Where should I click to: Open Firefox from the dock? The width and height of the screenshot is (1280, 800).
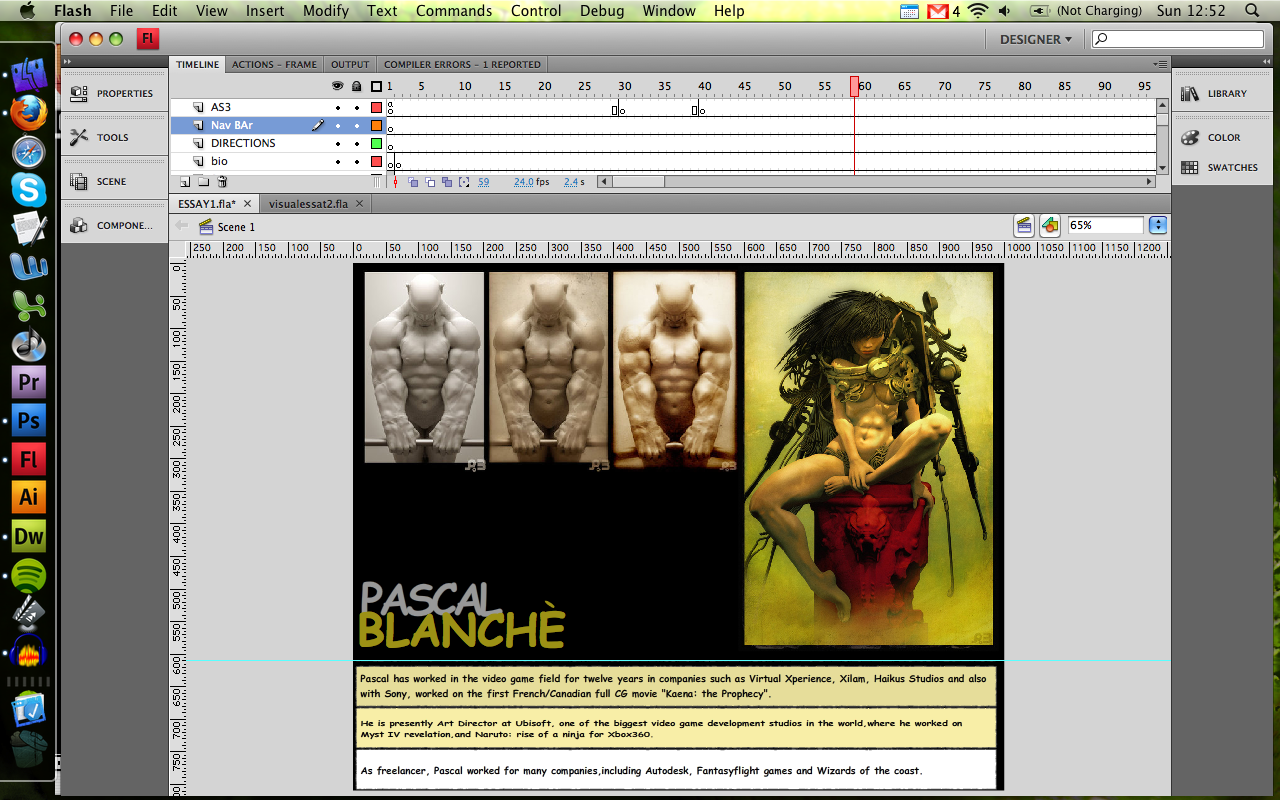click(29, 113)
